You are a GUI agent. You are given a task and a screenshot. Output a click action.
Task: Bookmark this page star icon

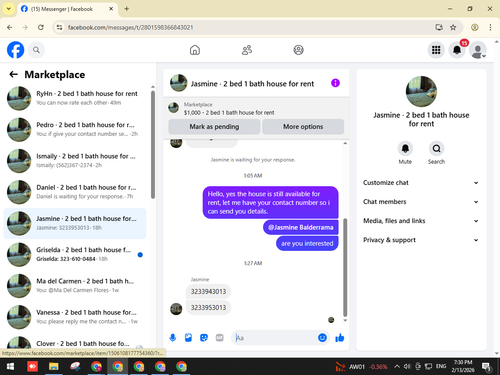pyautogui.click(x=453, y=27)
